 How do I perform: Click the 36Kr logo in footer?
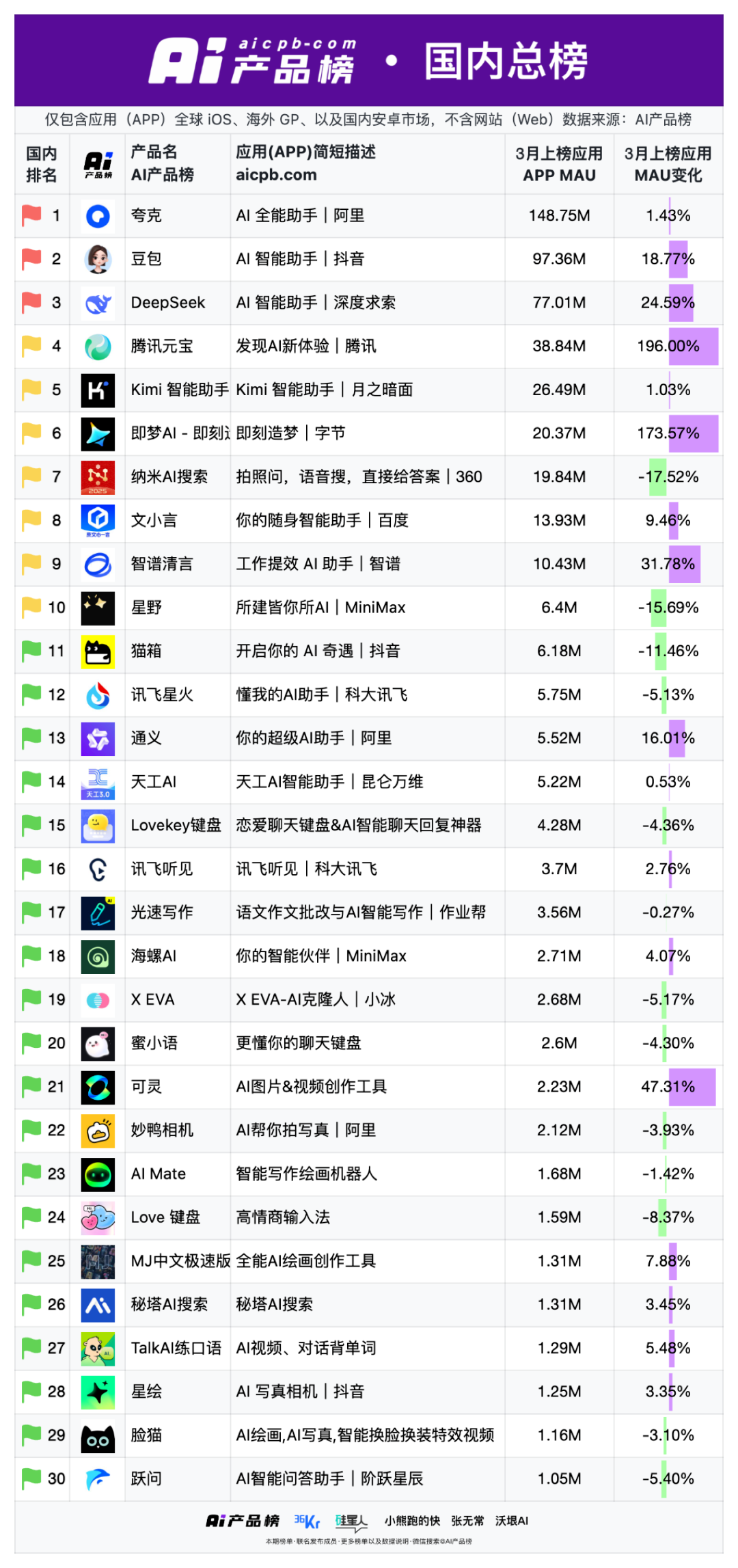307,1522
